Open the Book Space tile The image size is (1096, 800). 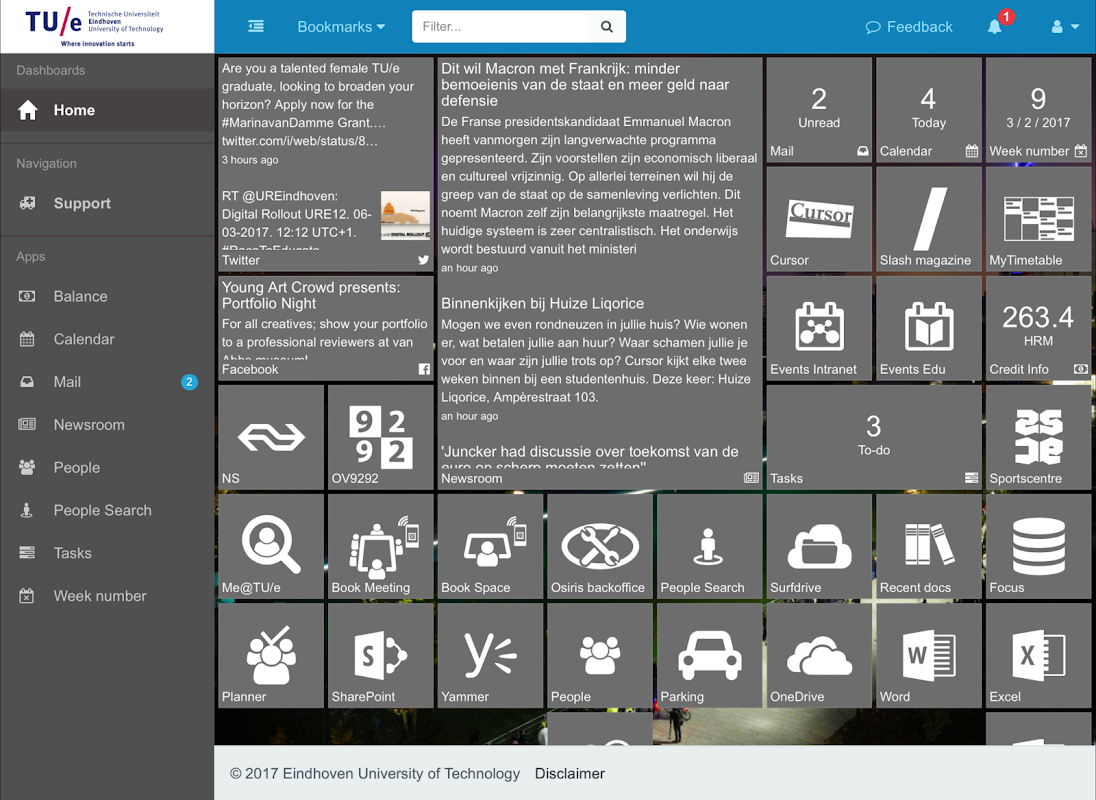490,546
